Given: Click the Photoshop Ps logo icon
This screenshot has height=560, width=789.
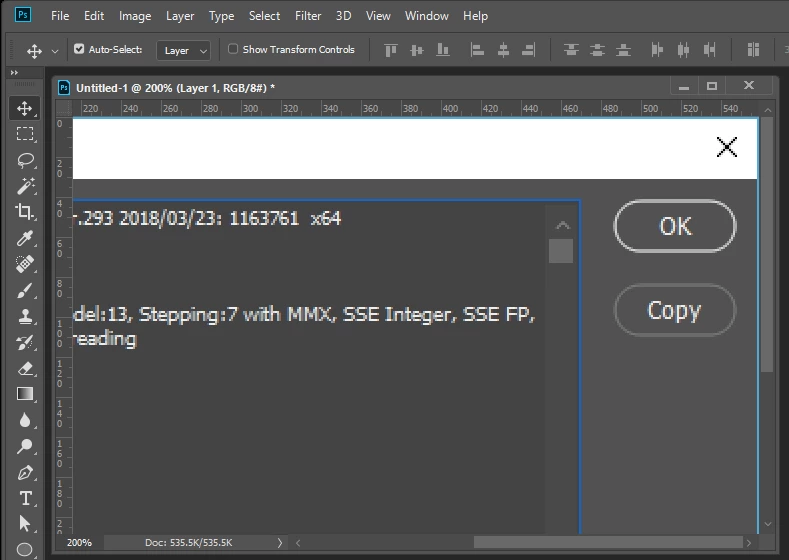Looking at the screenshot, I should (x=23, y=15).
